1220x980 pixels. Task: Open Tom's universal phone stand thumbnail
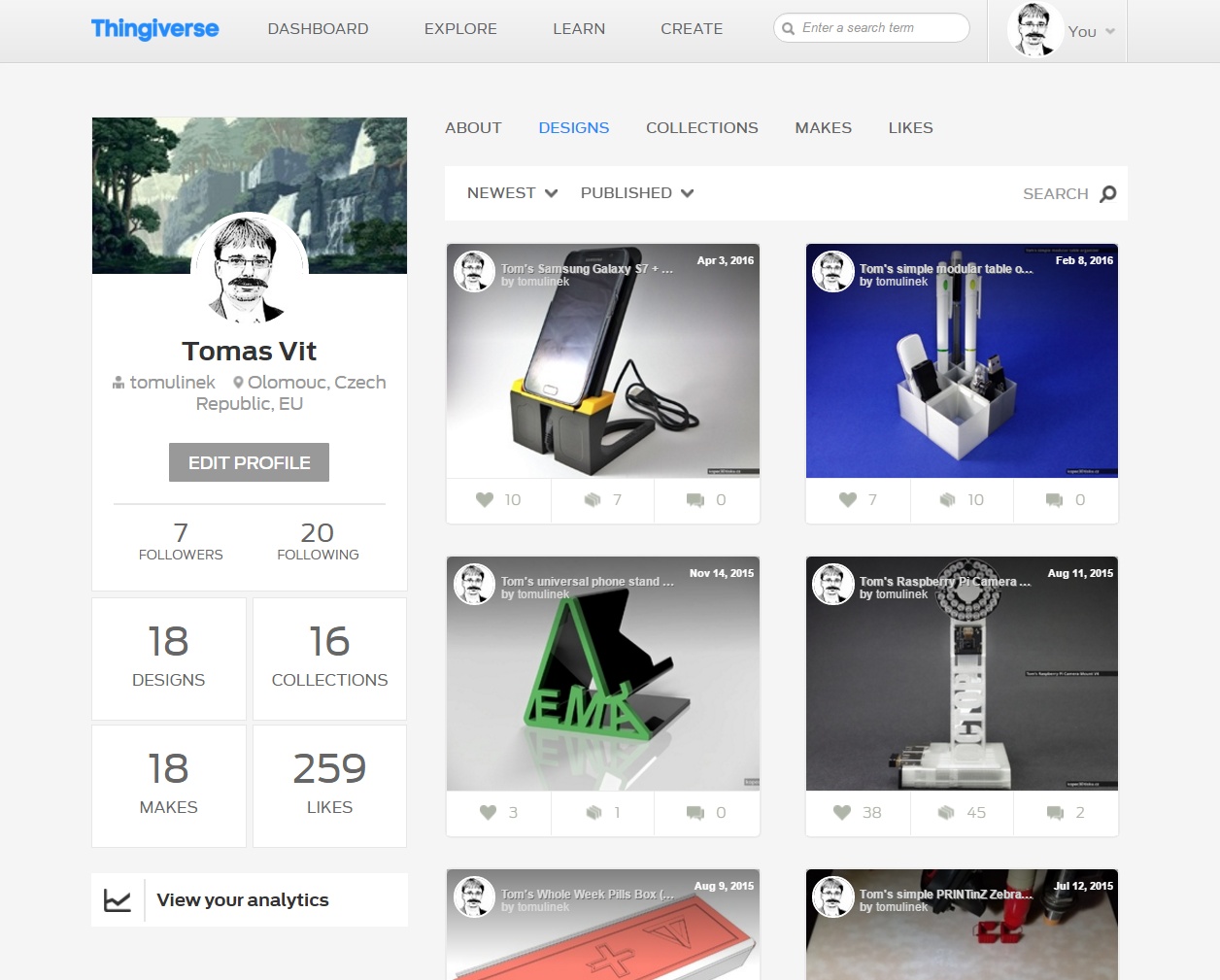pyautogui.click(x=603, y=673)
